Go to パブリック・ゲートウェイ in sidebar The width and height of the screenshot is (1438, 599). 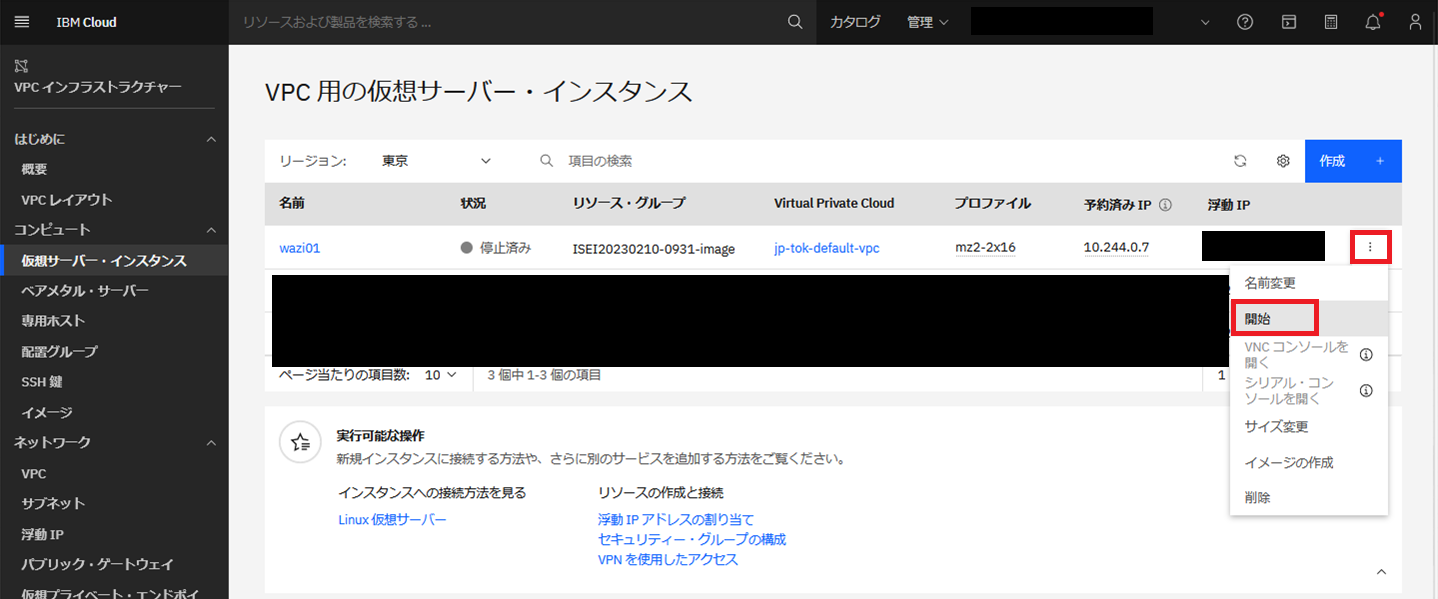[x=97, y=564]
